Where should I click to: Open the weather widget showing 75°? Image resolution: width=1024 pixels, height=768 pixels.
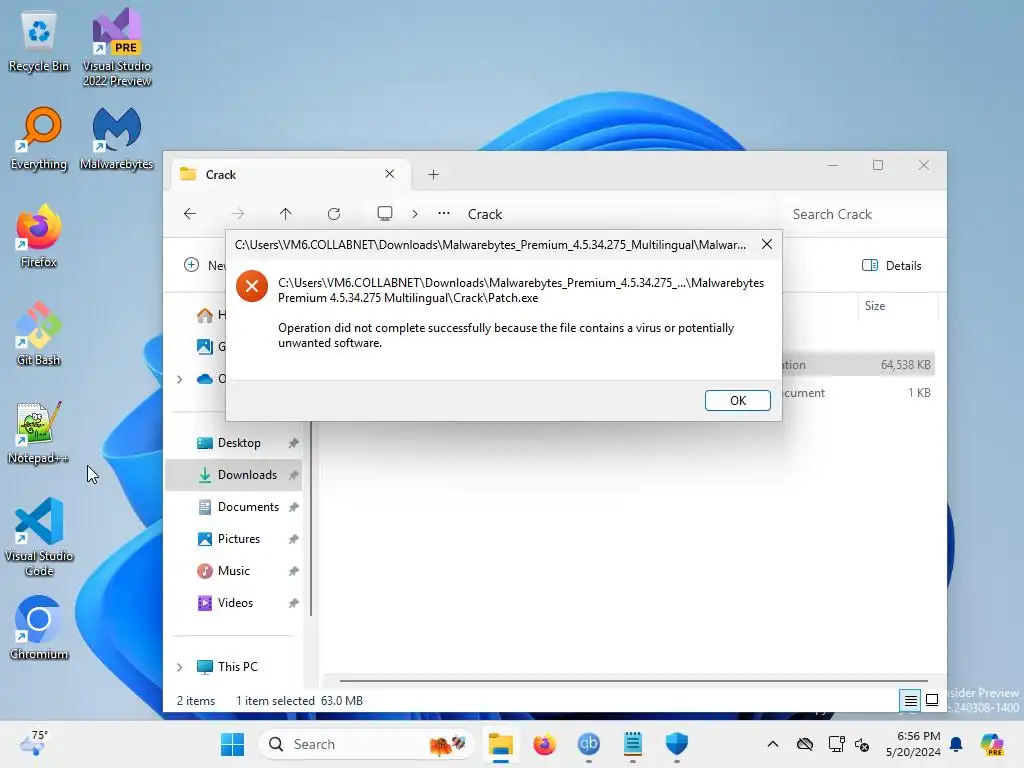(x=34, y=744)
